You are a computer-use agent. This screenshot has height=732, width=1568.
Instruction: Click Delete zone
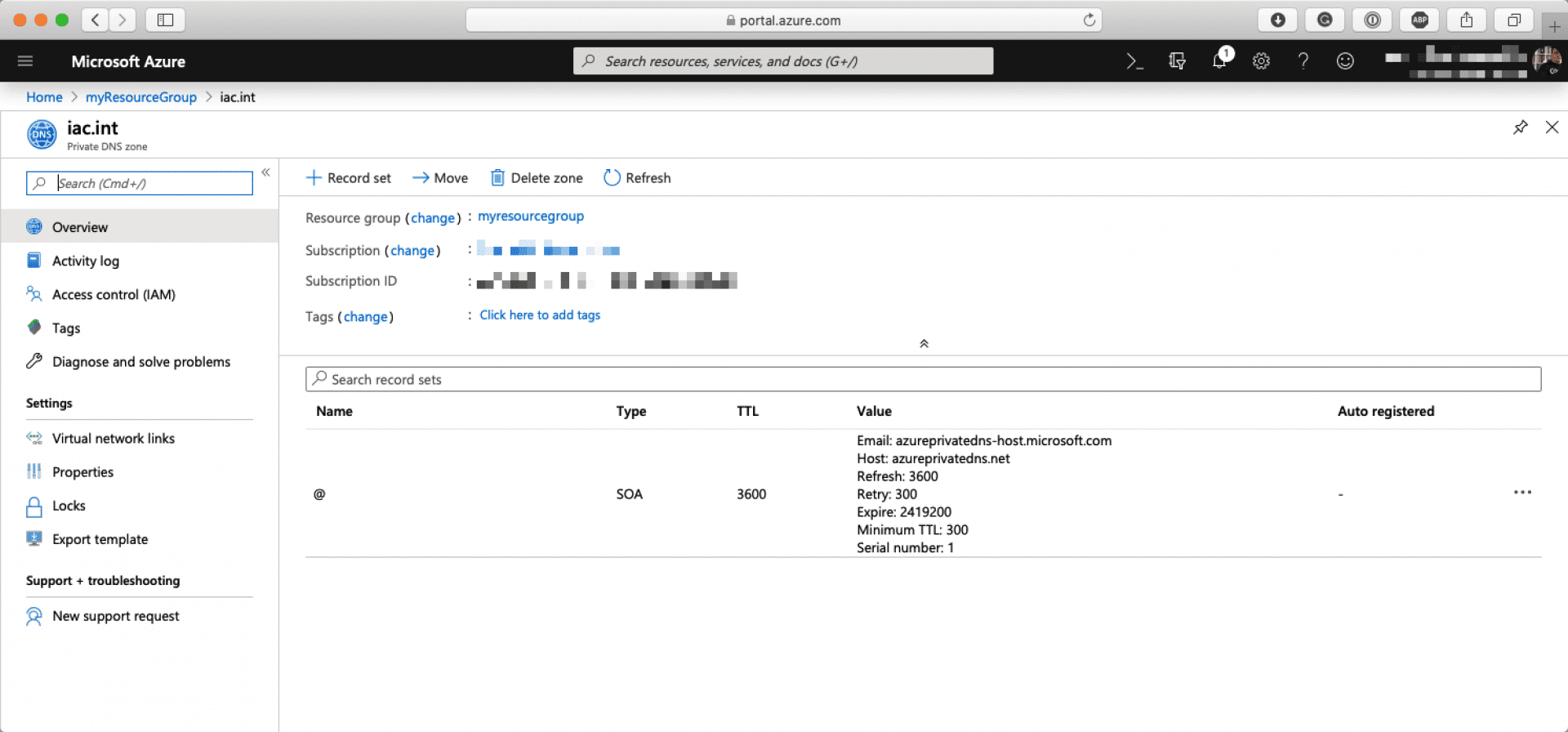pos(537,178)
